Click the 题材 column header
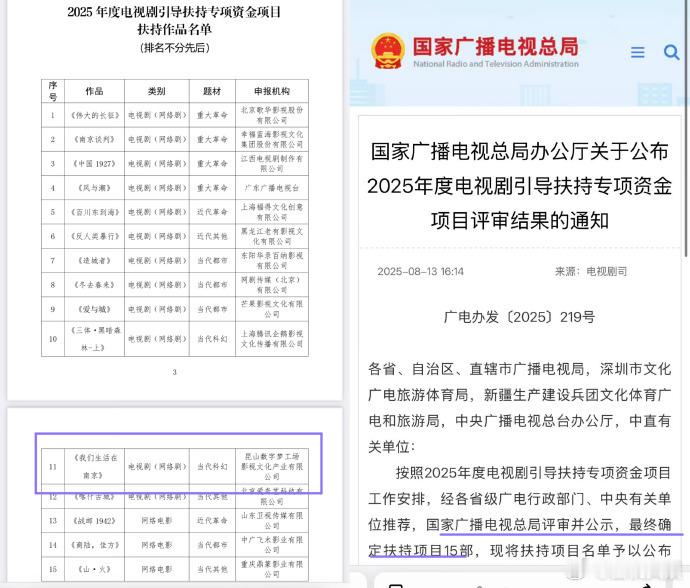 pyautogui.click(x=212, y=91)
